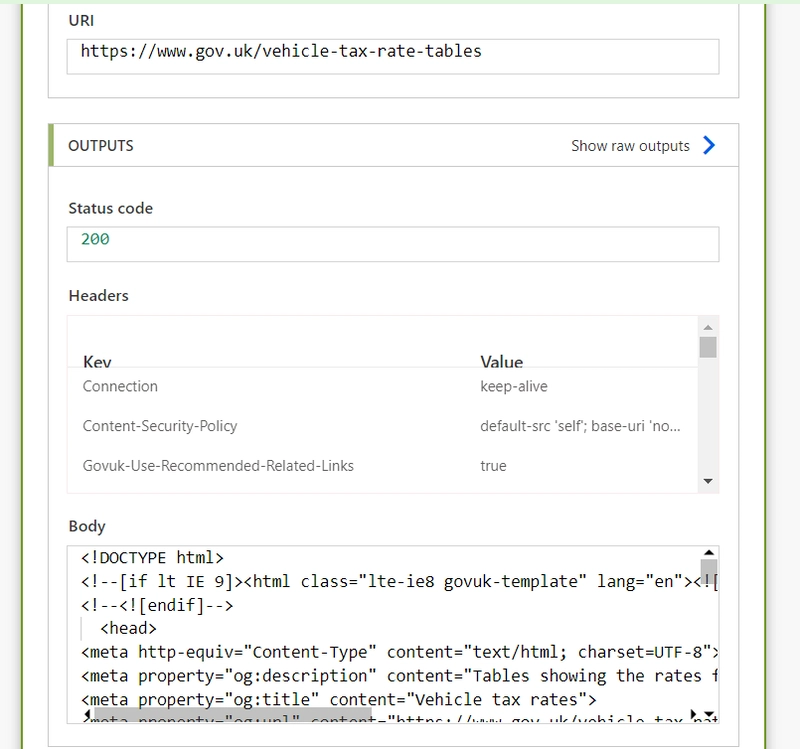
Task: Click the truncated default-src value cell
Action: [580, 426]
